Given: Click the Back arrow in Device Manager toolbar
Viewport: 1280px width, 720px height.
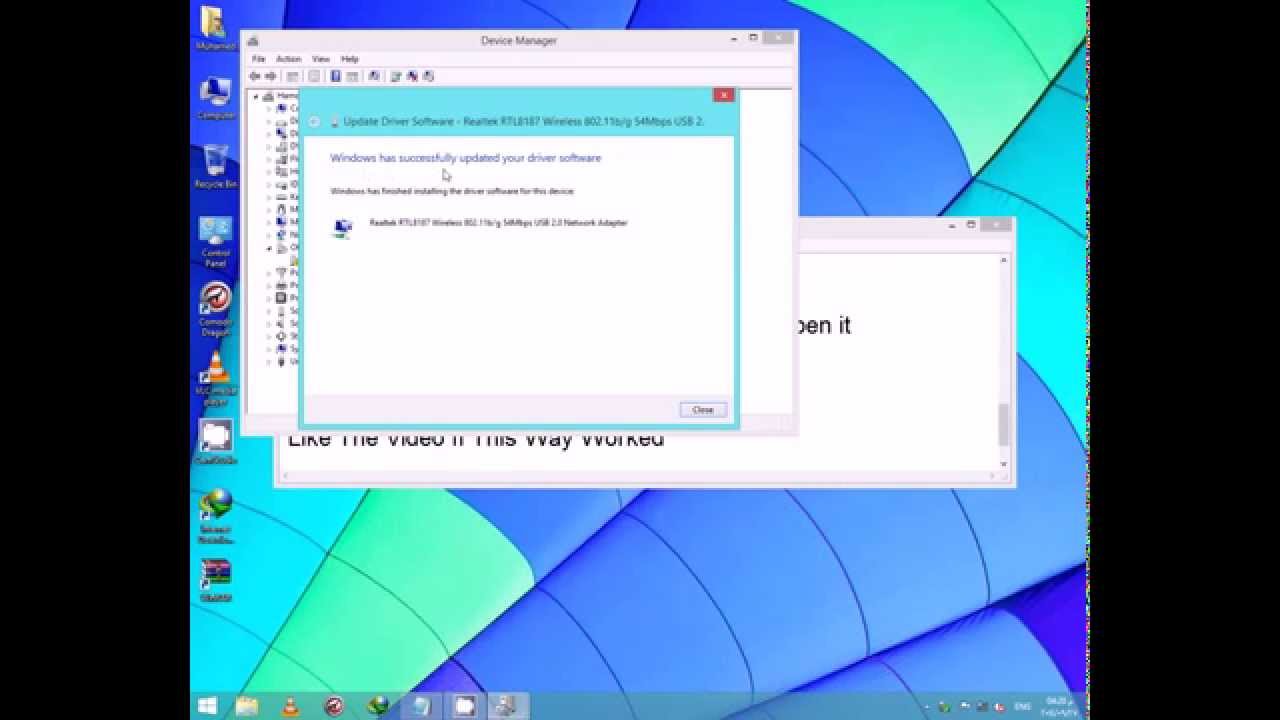Looking at the screenshot, I should (x=255, y=76).
